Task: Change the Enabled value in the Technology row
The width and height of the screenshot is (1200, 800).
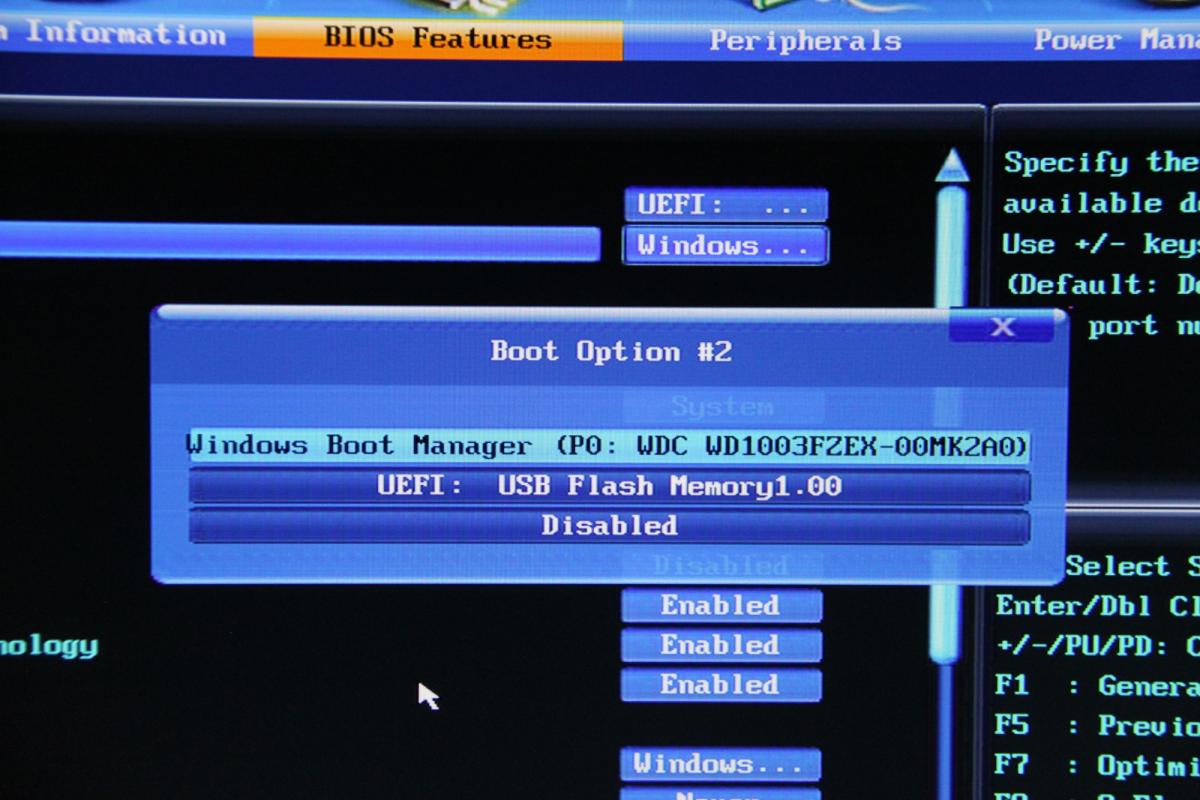Action: pyautogui.click(x=721, y=645)
